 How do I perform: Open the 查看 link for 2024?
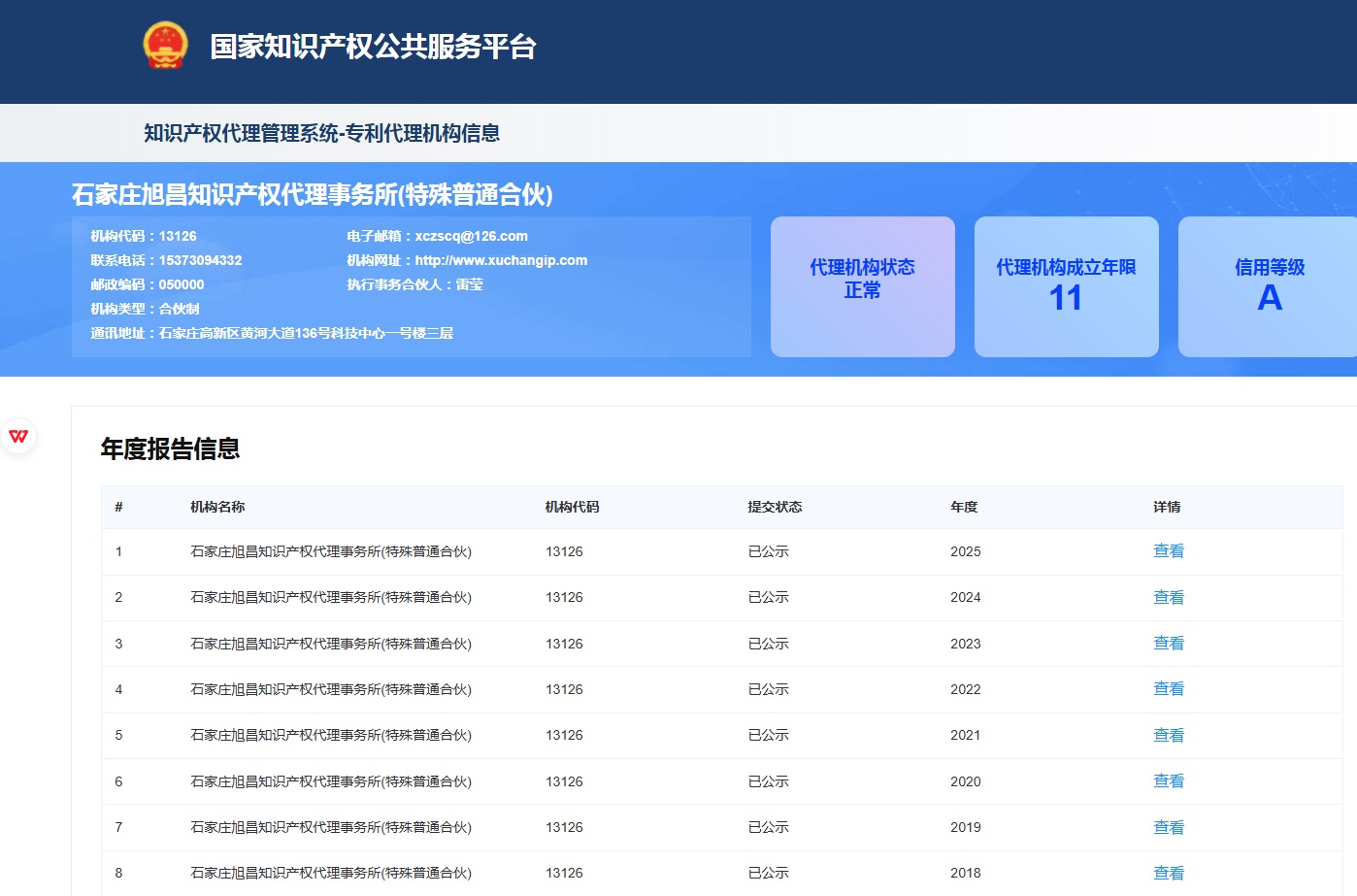(x=1169, y=598)
